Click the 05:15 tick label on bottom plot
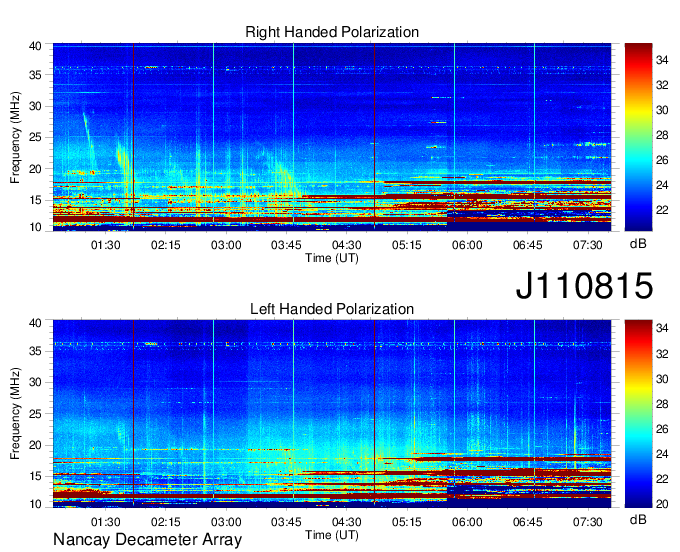 (407, 522)
